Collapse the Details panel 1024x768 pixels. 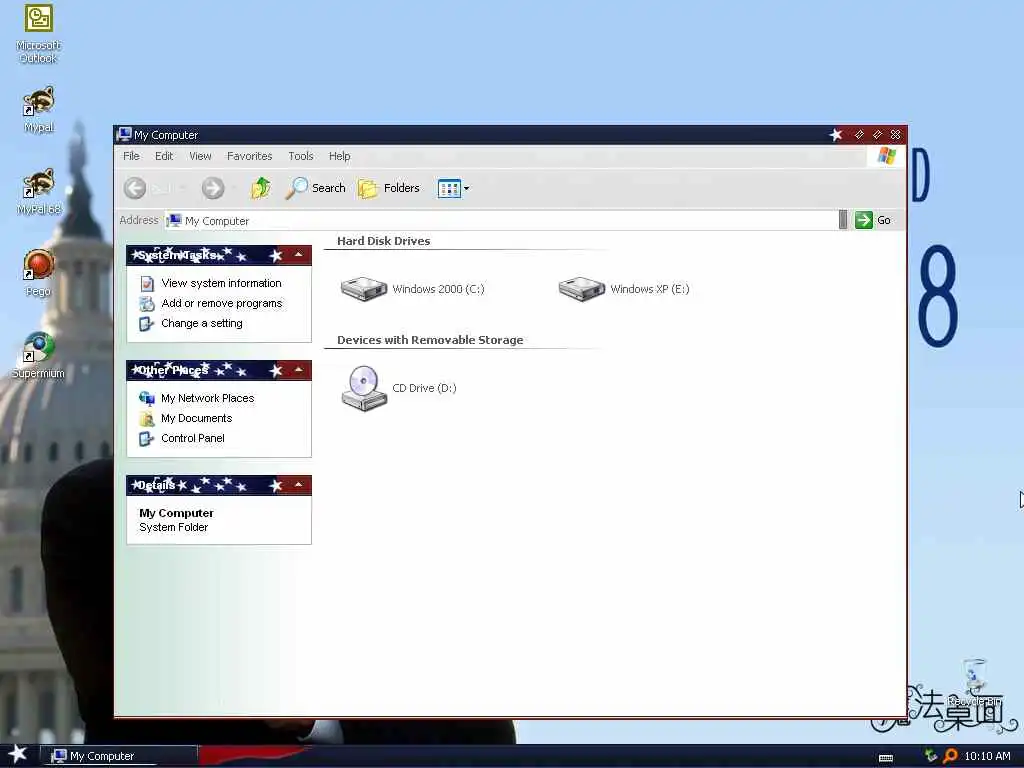click(x=298, y=485)
